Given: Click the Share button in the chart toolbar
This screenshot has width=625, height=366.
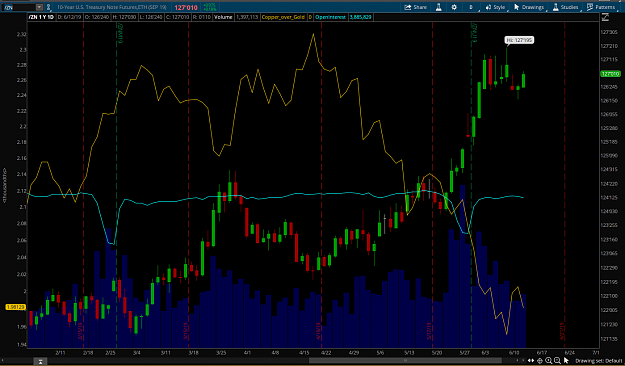Looking at the screenshot, I should click(415, 7).
